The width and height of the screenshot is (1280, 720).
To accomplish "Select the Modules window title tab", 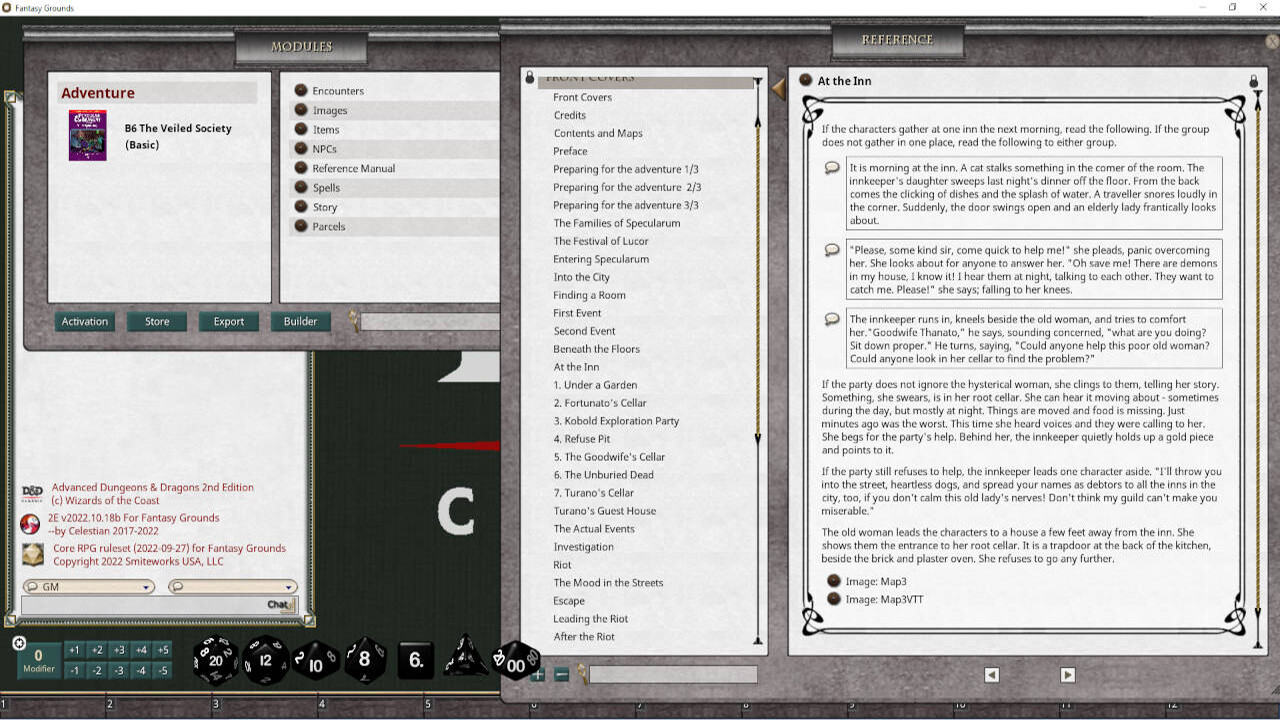I will click(x=302, y=47).
